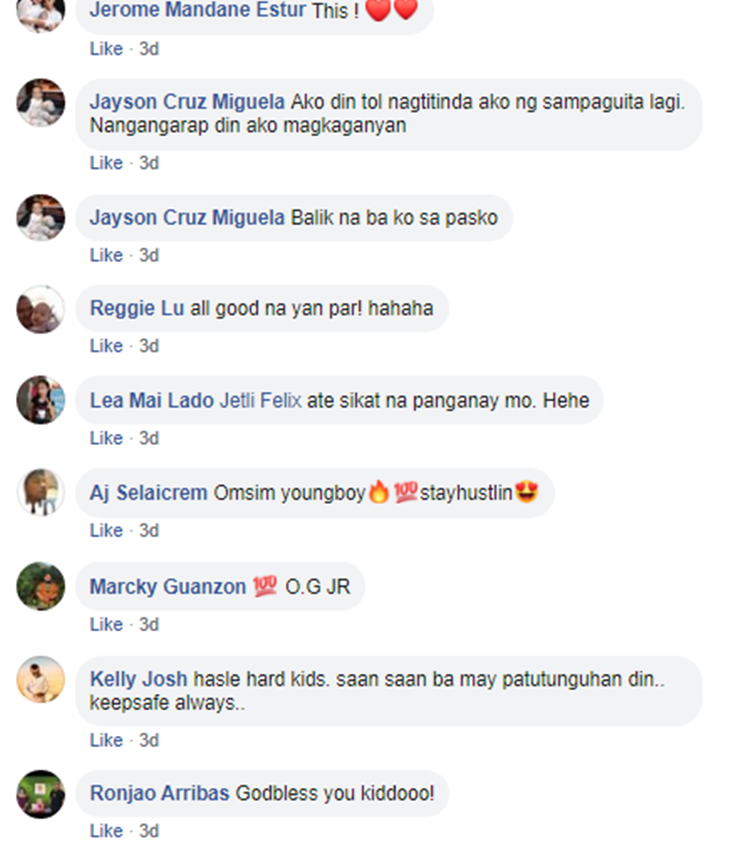Screen dimensions: 750x856
Task: Open Kelly Josh's profile avatar
Action: click(40, 680)
